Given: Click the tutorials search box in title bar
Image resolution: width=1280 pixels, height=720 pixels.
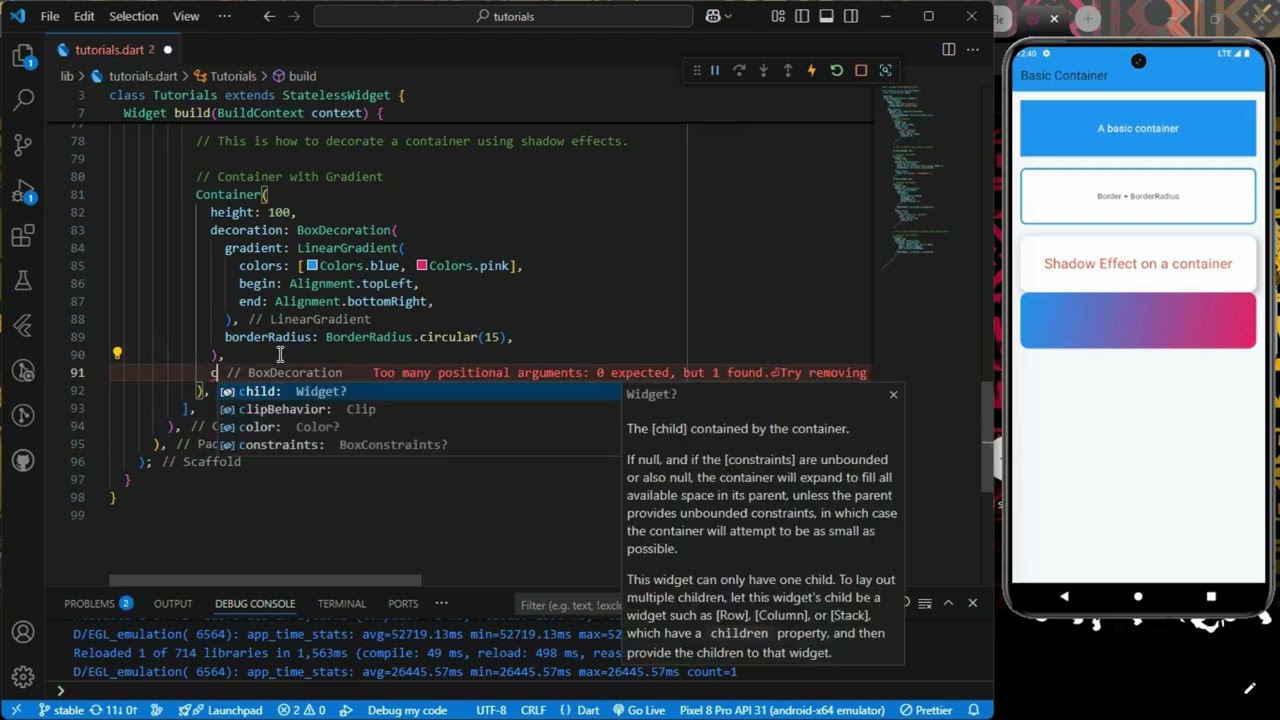Looking at the screenshot, I should pyautogui.click(x=503, y=16).
